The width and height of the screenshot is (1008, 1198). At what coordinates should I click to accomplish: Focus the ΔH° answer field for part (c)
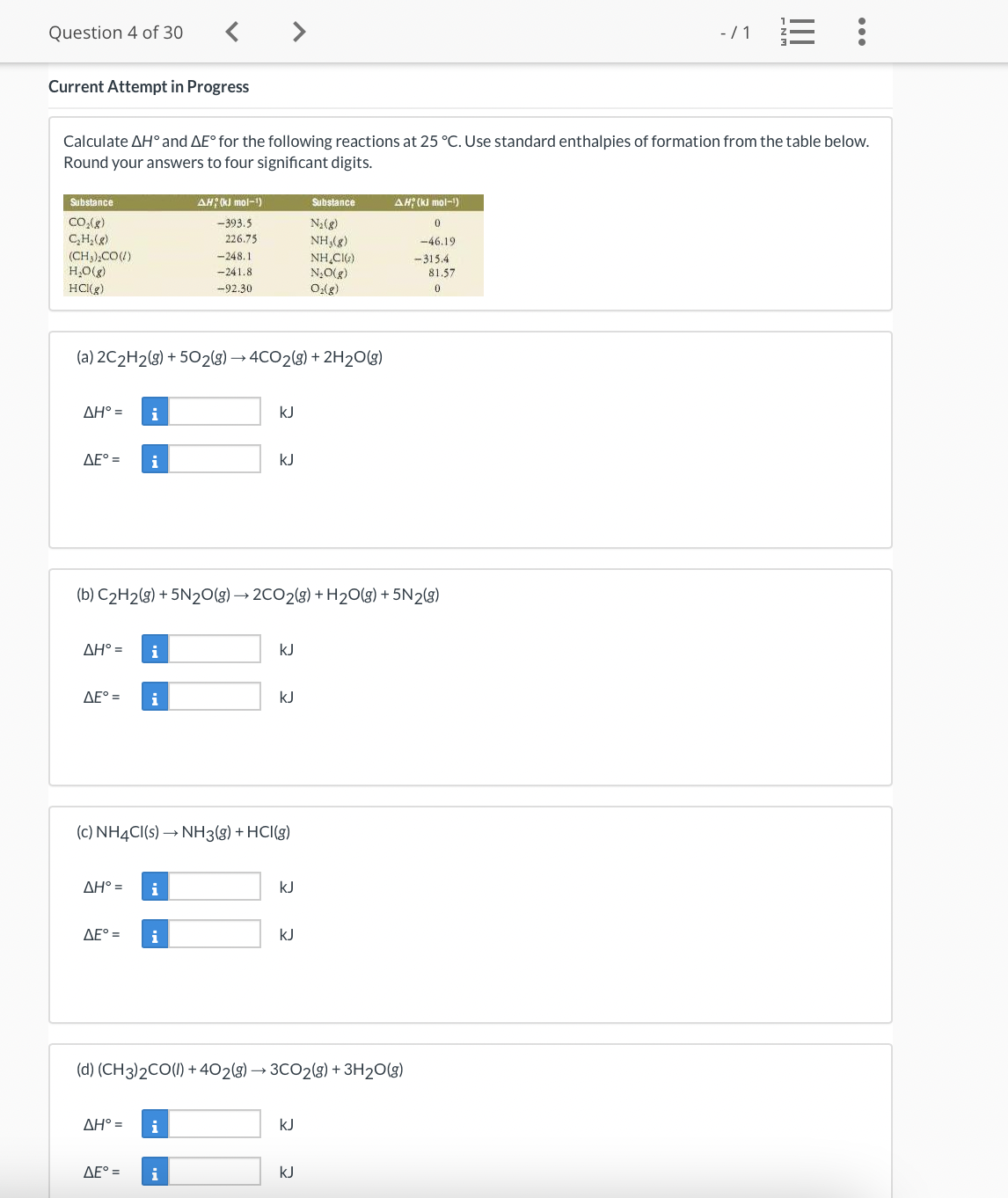tap(215, 887)
